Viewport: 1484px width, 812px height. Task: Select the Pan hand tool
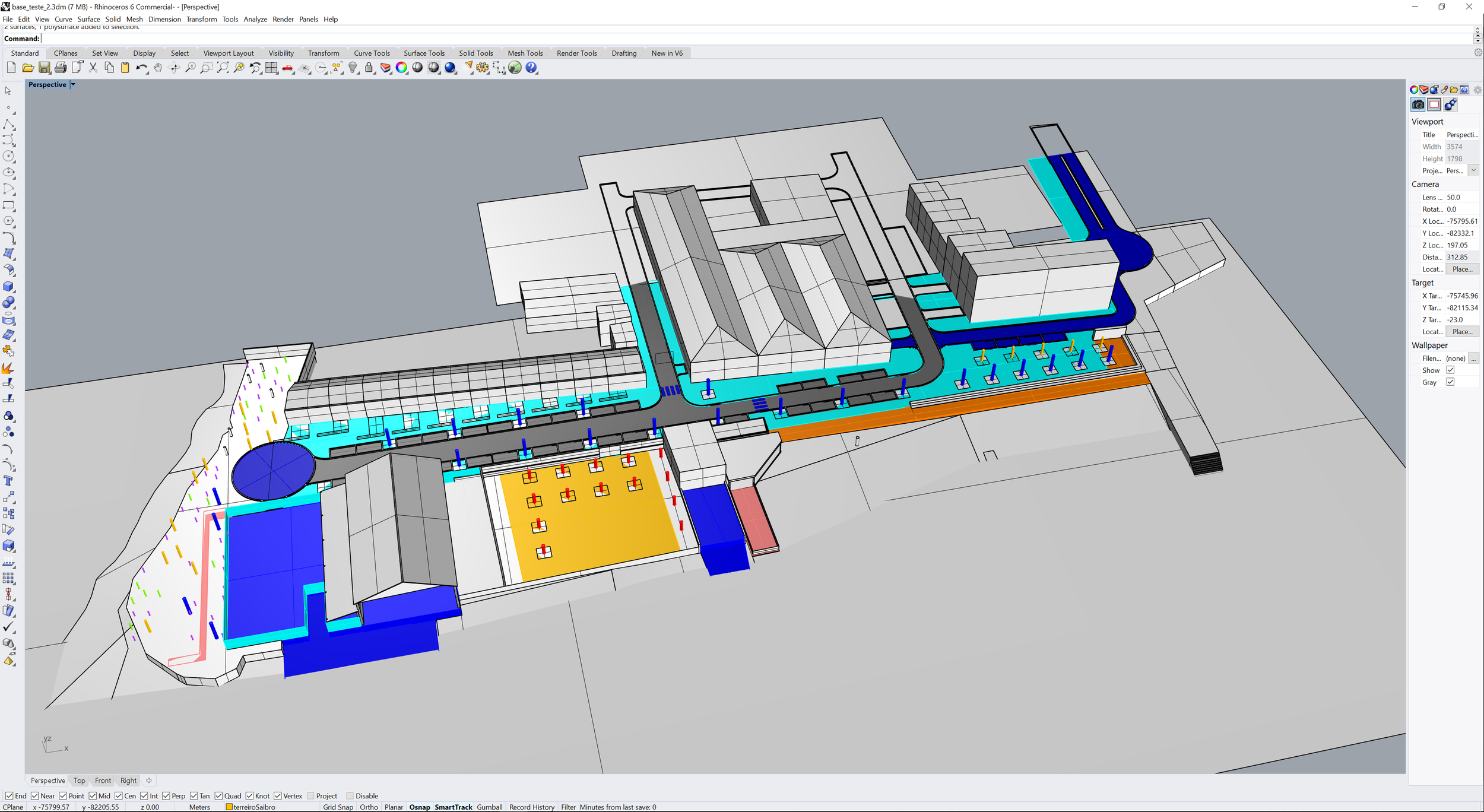pyautogui.click(x=158, y=68)
